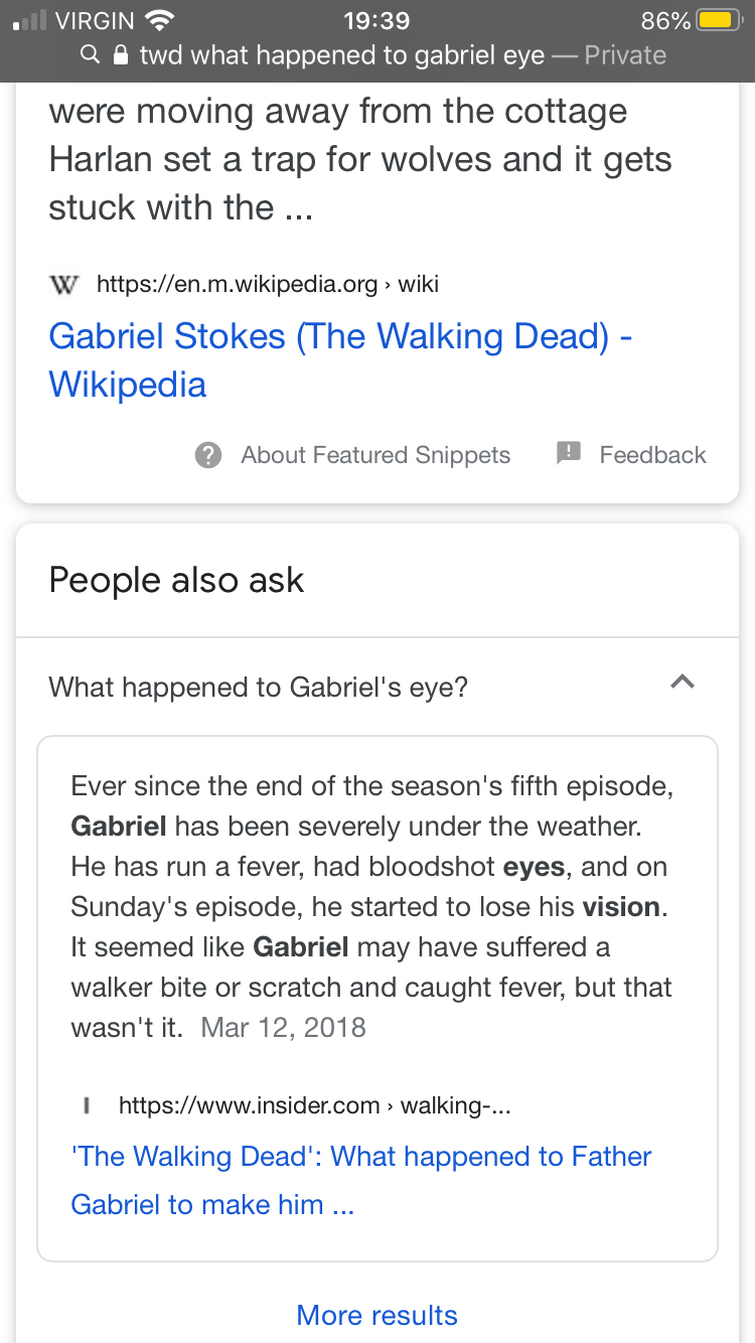The width and height of the screenshot is (755, 1343).
Task: Click the question mark help icon
Action: (x=208, y=455)
